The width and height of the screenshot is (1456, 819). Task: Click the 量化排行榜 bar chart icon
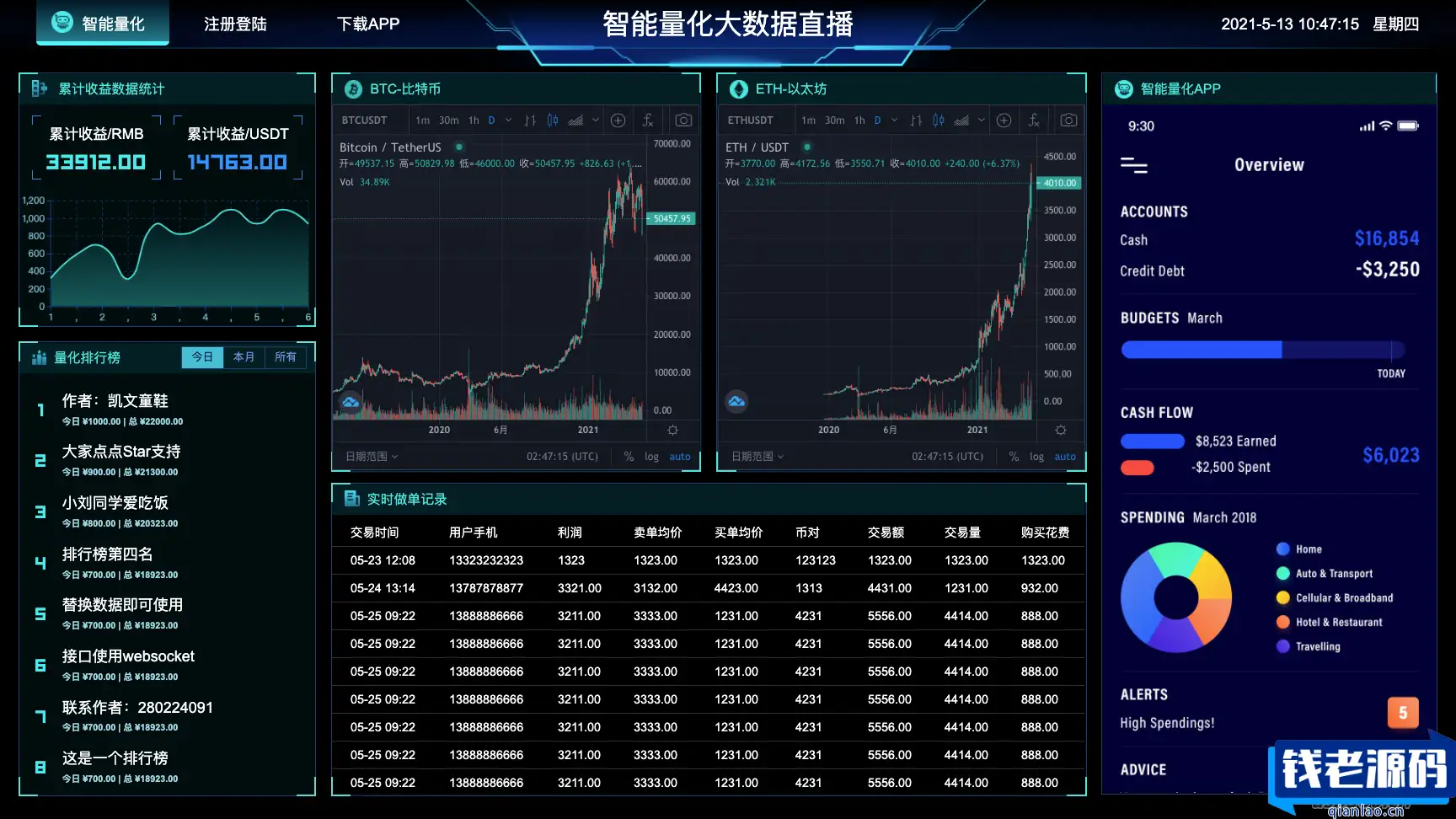click(x=39, y=357)
